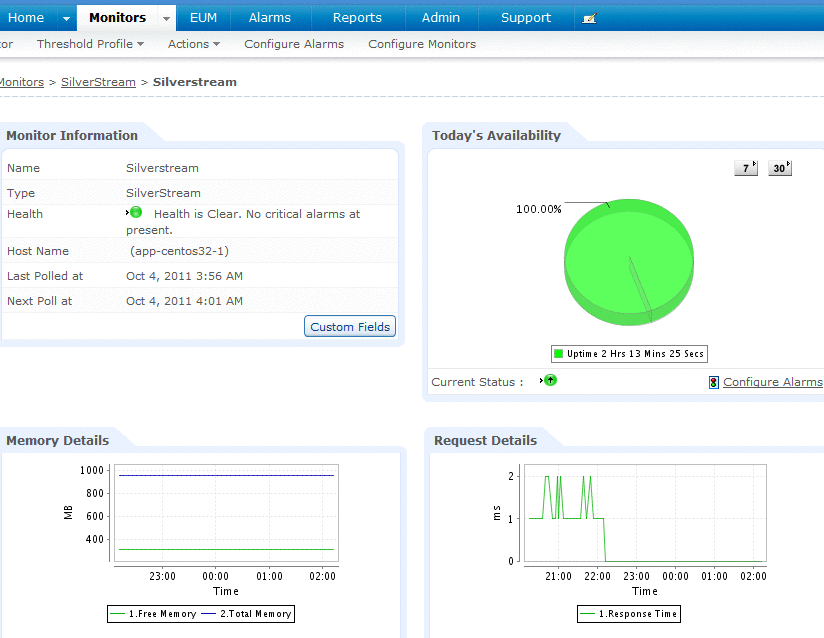
Task: Open the Home dropdown arrow
Action: coord(64,17)
